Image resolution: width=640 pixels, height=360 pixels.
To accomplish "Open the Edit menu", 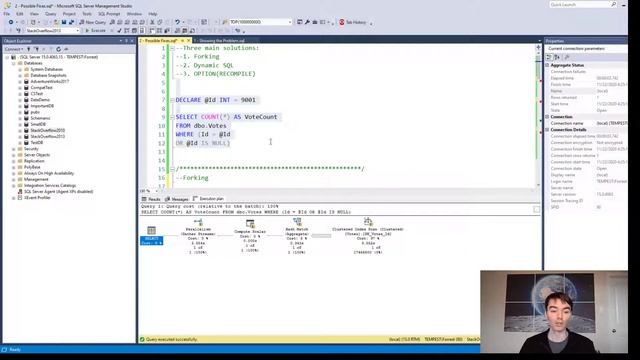I will coord(20,14).
